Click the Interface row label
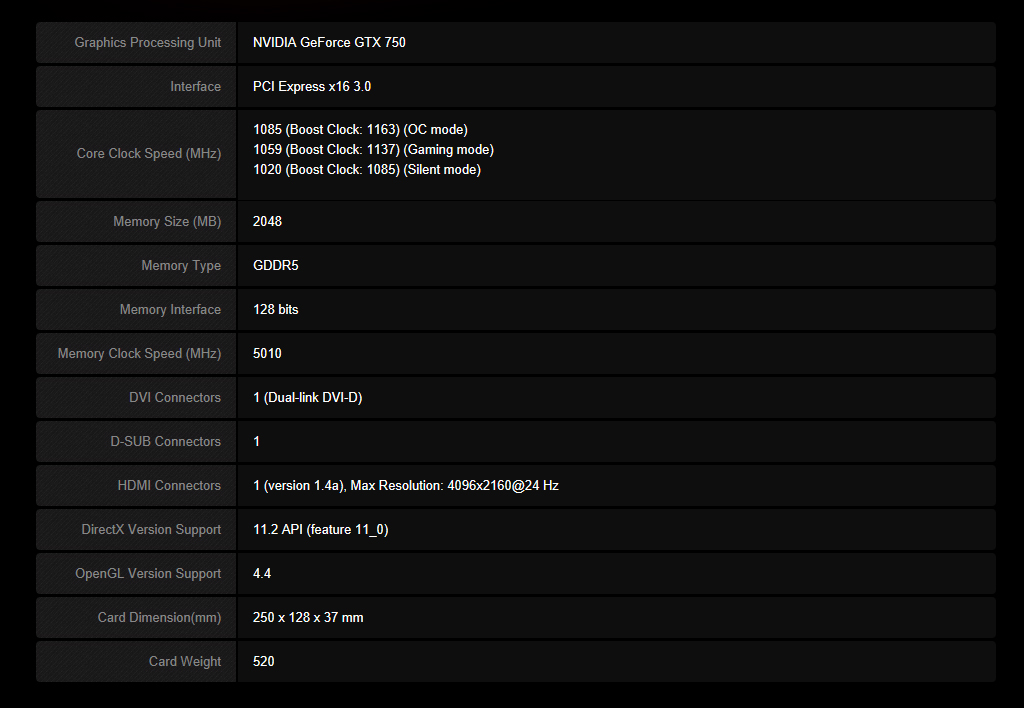 click(195, 86)
